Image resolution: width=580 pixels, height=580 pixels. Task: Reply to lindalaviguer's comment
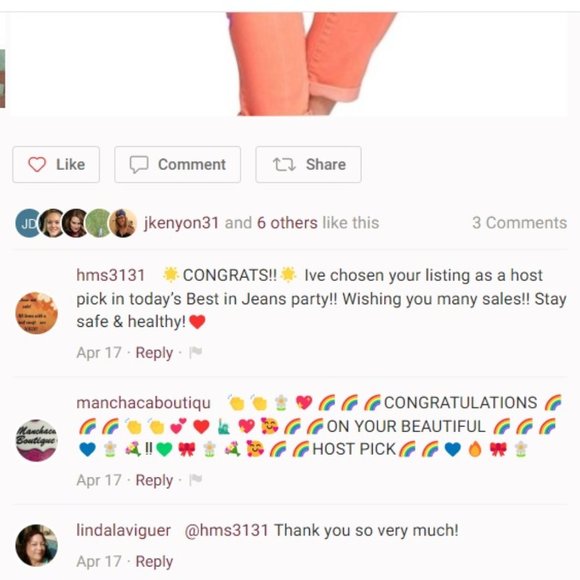(x=154, y=562)
